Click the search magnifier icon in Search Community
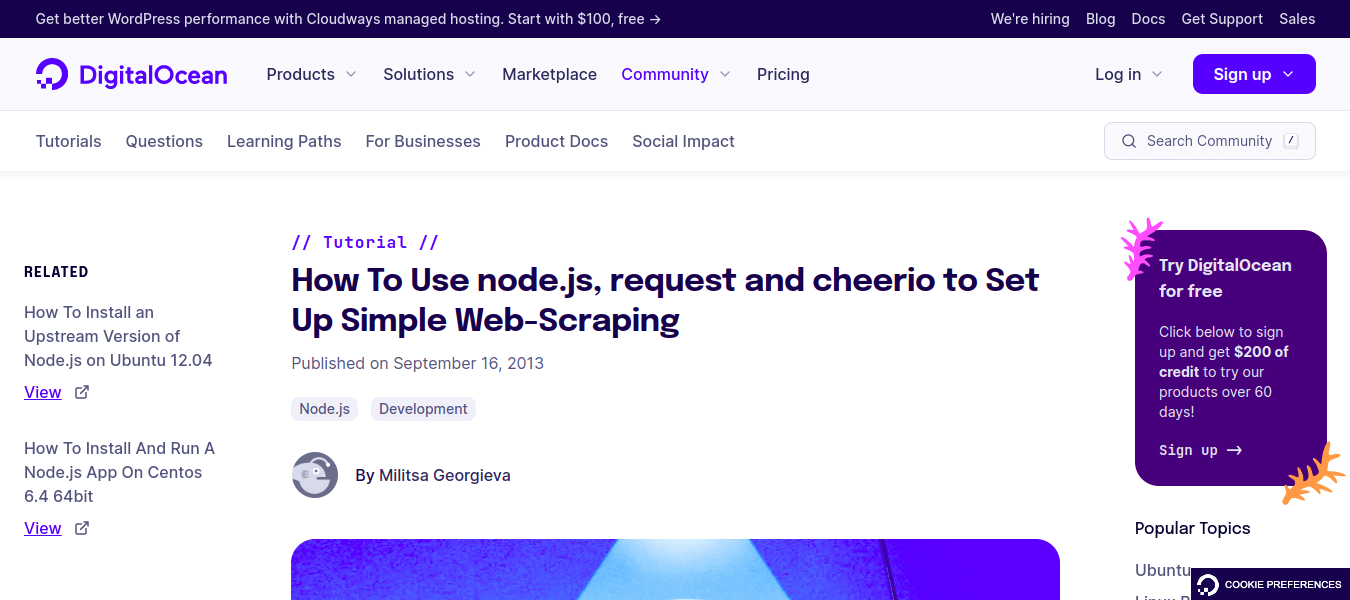Image resolution: width=1350 pixels, height=600 pixels. coord(1129,141)
